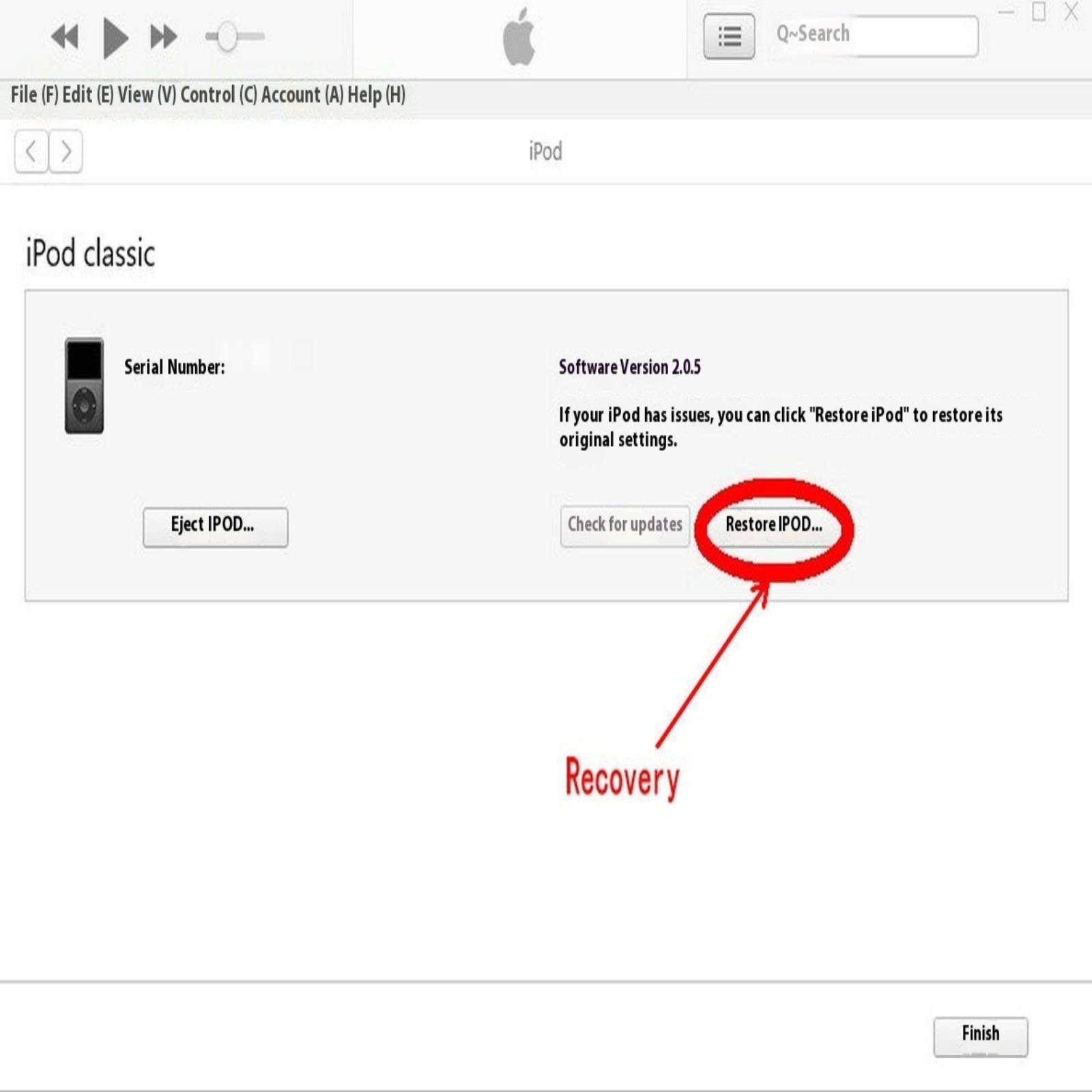This screenshot has height=1092, width=1092.
Task: Open the list view icon beside search
Action: coord(729,36)
